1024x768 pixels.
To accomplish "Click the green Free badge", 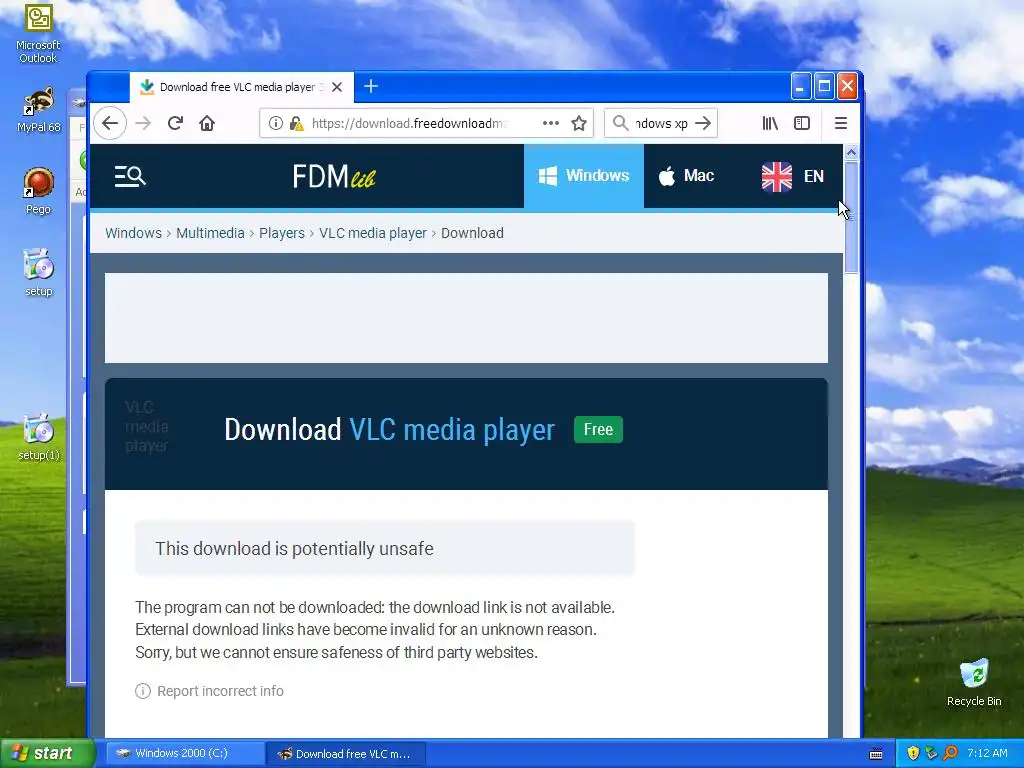I will click(598, 429).
